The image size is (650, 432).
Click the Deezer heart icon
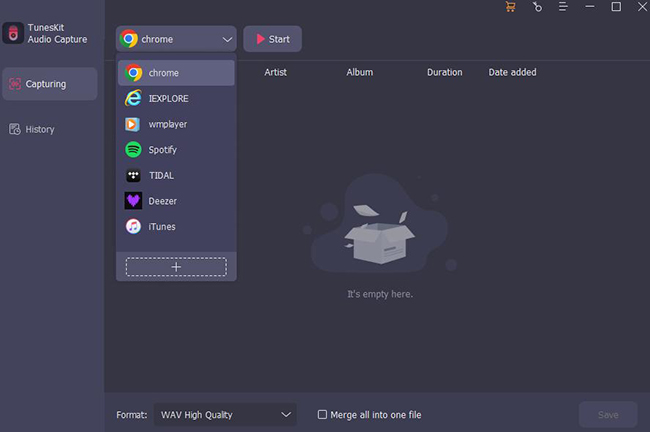point(133,201)
